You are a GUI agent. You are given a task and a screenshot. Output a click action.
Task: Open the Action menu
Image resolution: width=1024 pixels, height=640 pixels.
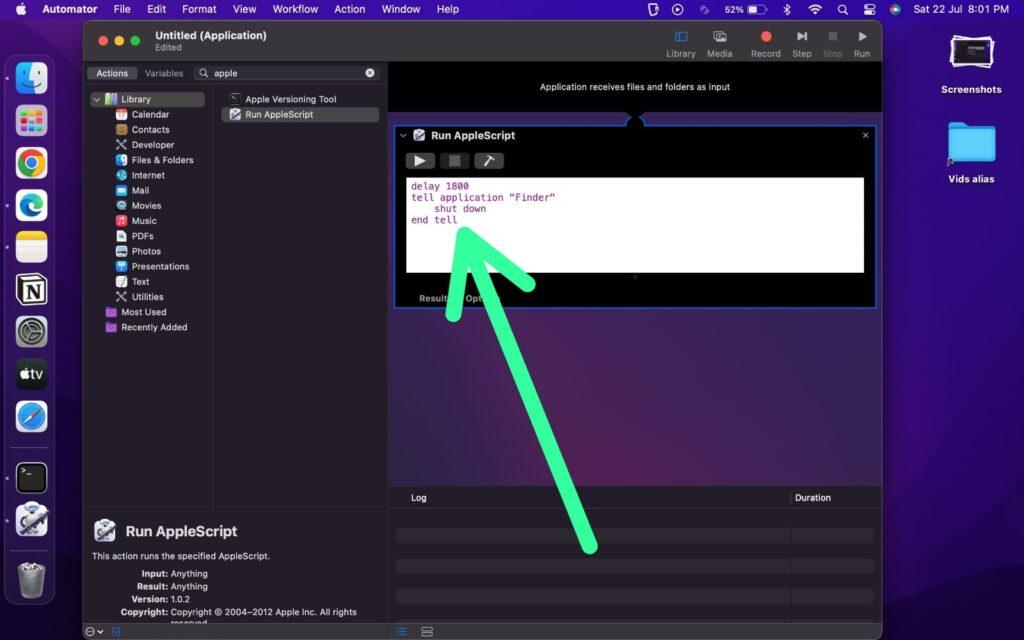pos(349,9)
